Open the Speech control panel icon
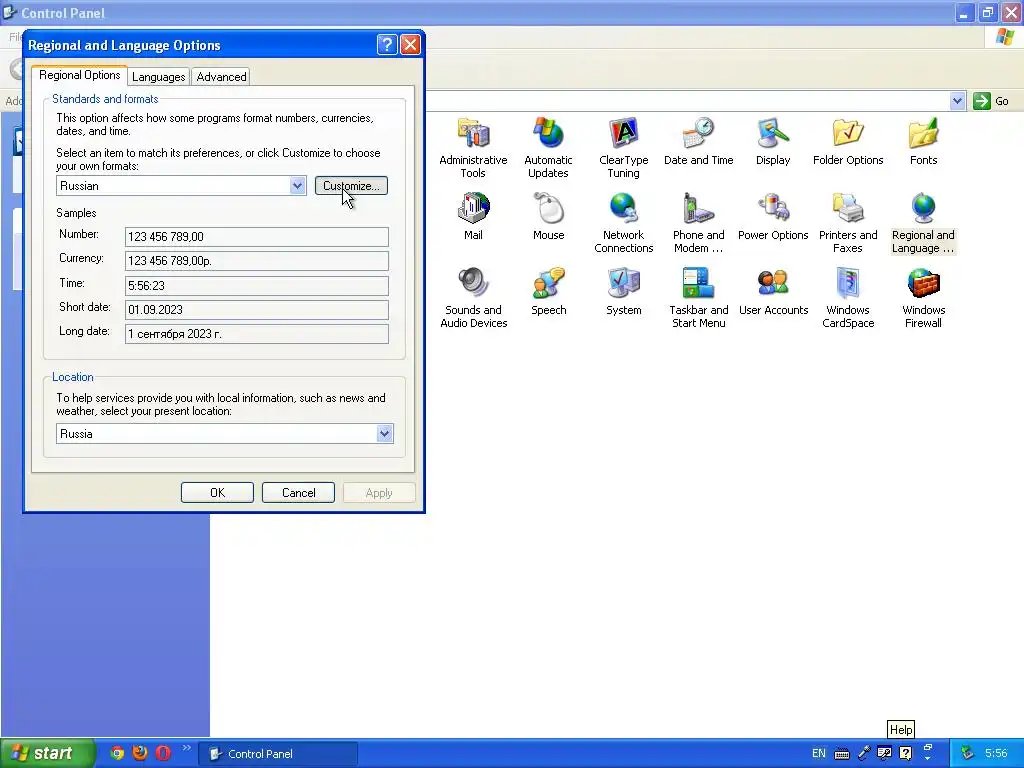The width and height of the screenshot is (1024, 768). (548, 291)
